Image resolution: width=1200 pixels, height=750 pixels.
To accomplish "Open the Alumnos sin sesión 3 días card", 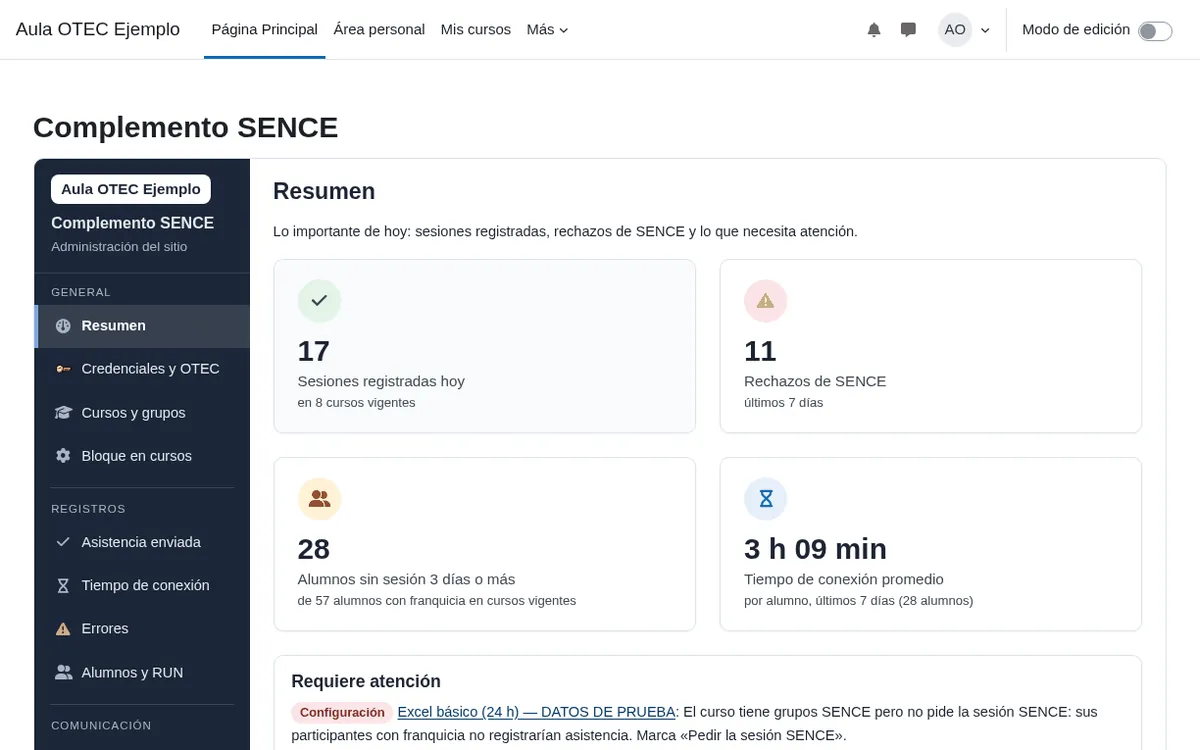I will (485, 544).
